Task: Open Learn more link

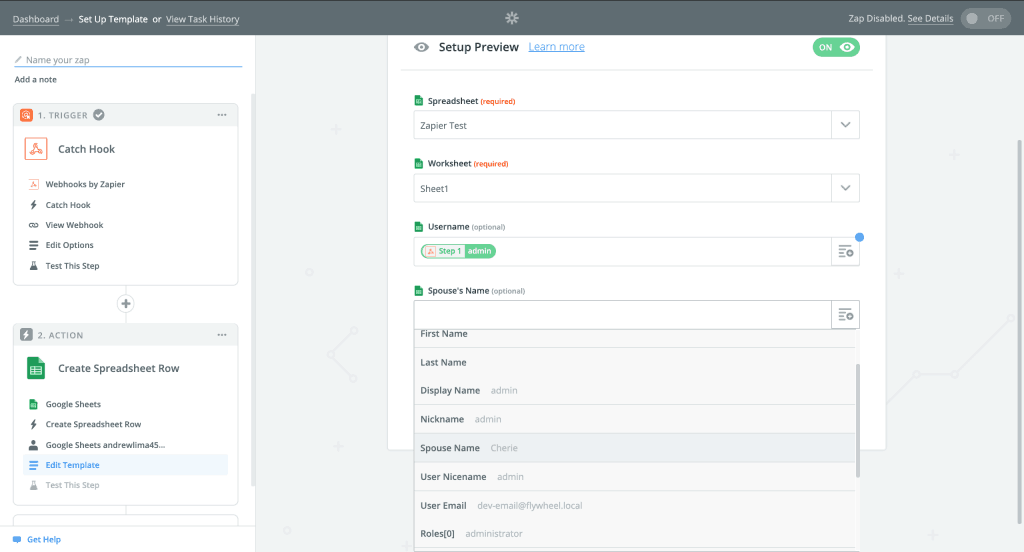Action: (556, 47)
